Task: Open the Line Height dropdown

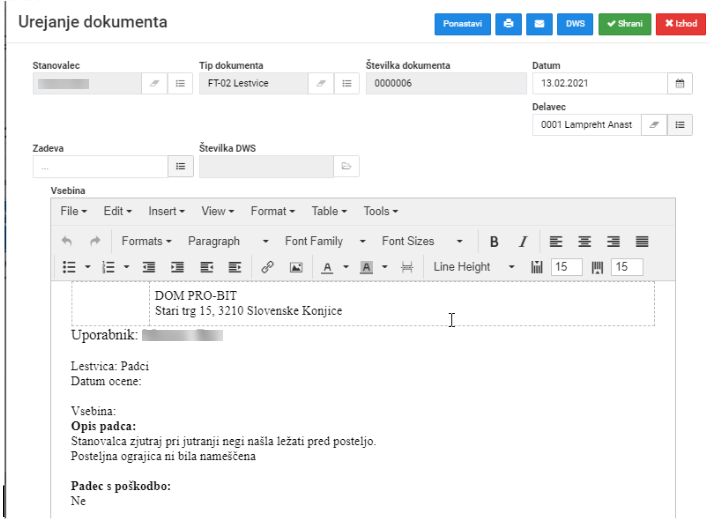Action: coord(474,267)
